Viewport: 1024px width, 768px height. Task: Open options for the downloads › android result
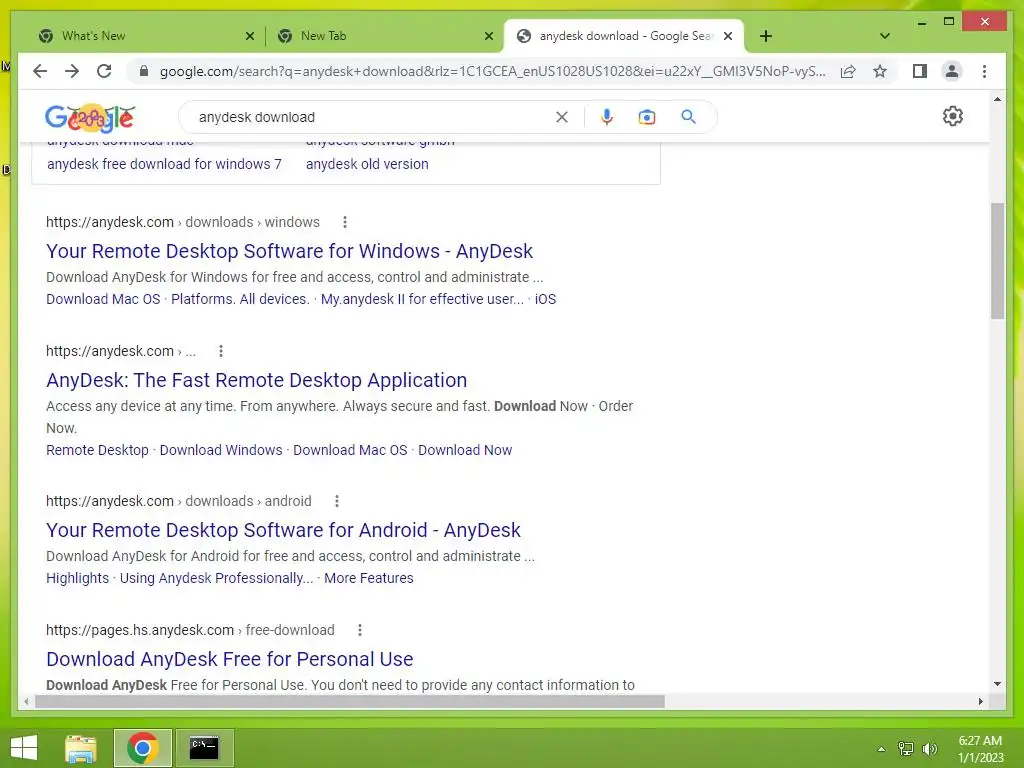336,501
